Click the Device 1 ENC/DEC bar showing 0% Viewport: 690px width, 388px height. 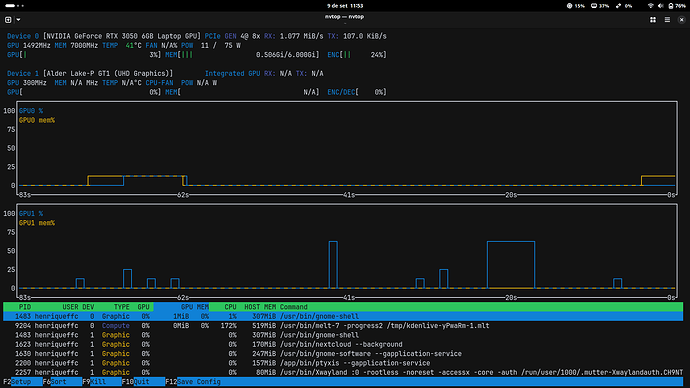357,92
